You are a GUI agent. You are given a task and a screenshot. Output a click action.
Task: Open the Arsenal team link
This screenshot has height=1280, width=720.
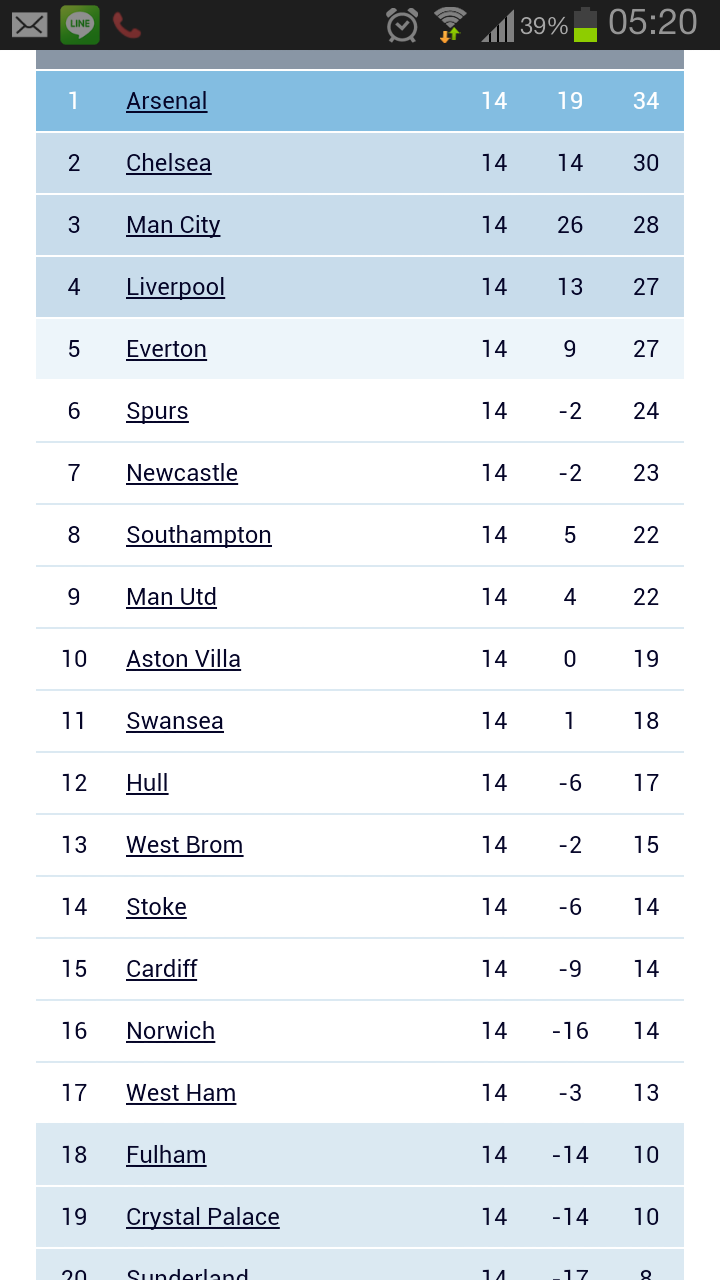pyautogui.click(x=167, y=101)
